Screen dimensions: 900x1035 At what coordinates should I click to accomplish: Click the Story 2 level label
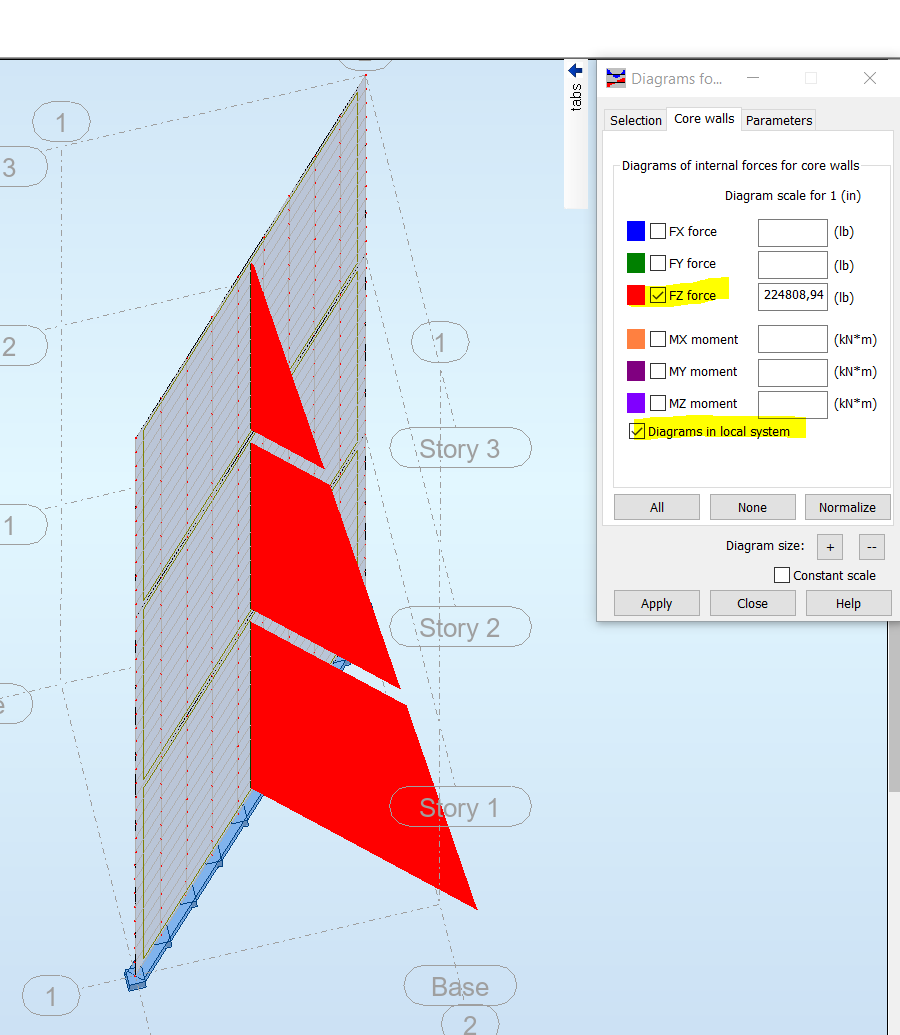[x=460, y=627]
